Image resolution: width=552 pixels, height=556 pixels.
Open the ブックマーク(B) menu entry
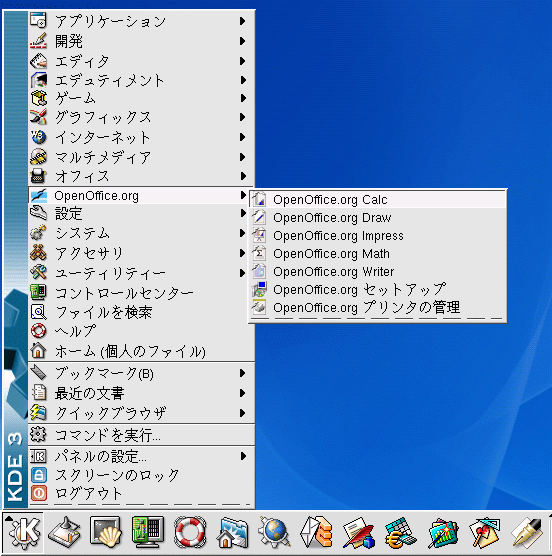click(x=141, y=373)
